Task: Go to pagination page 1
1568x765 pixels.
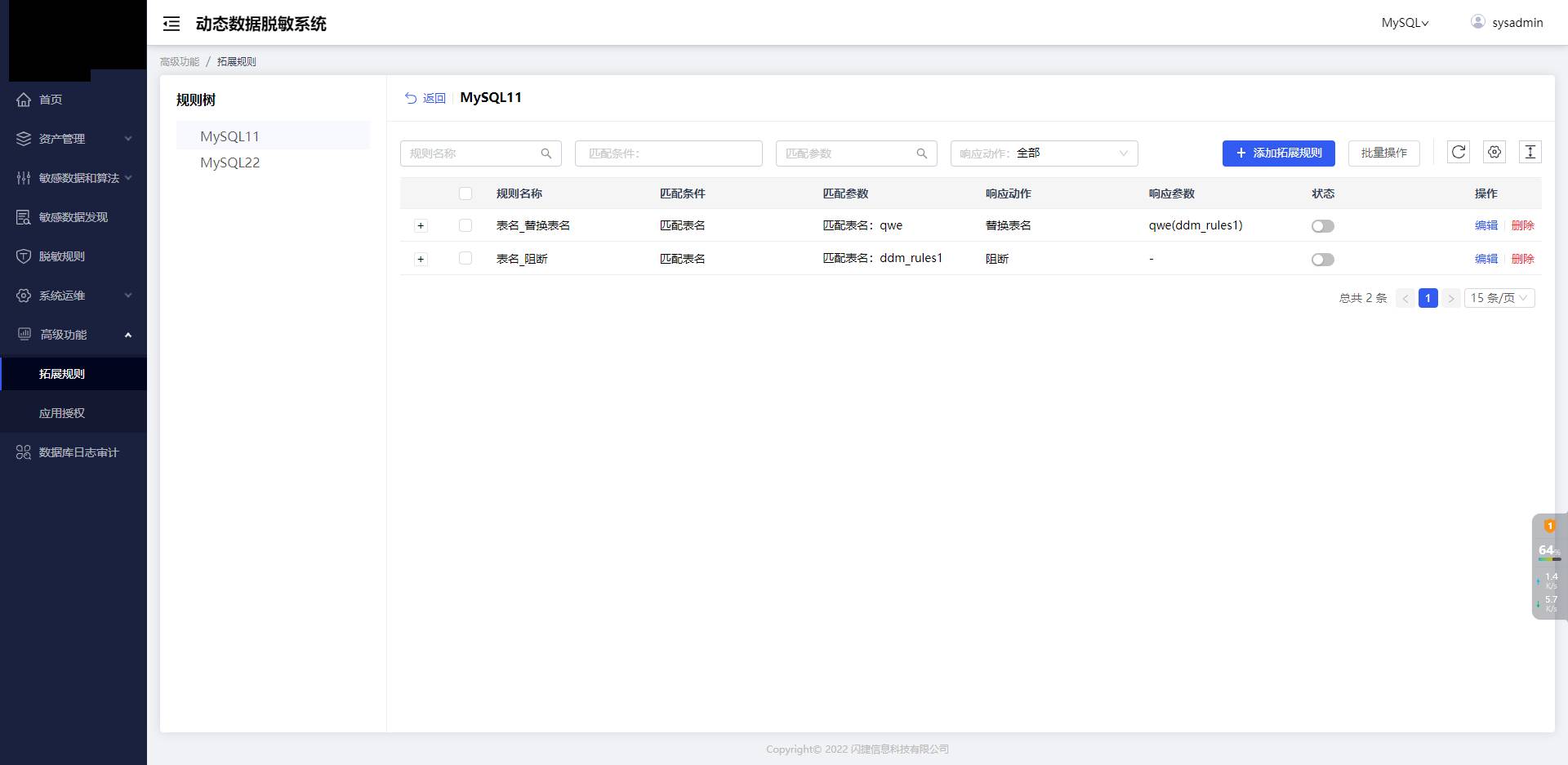Action: (1428, 298)
